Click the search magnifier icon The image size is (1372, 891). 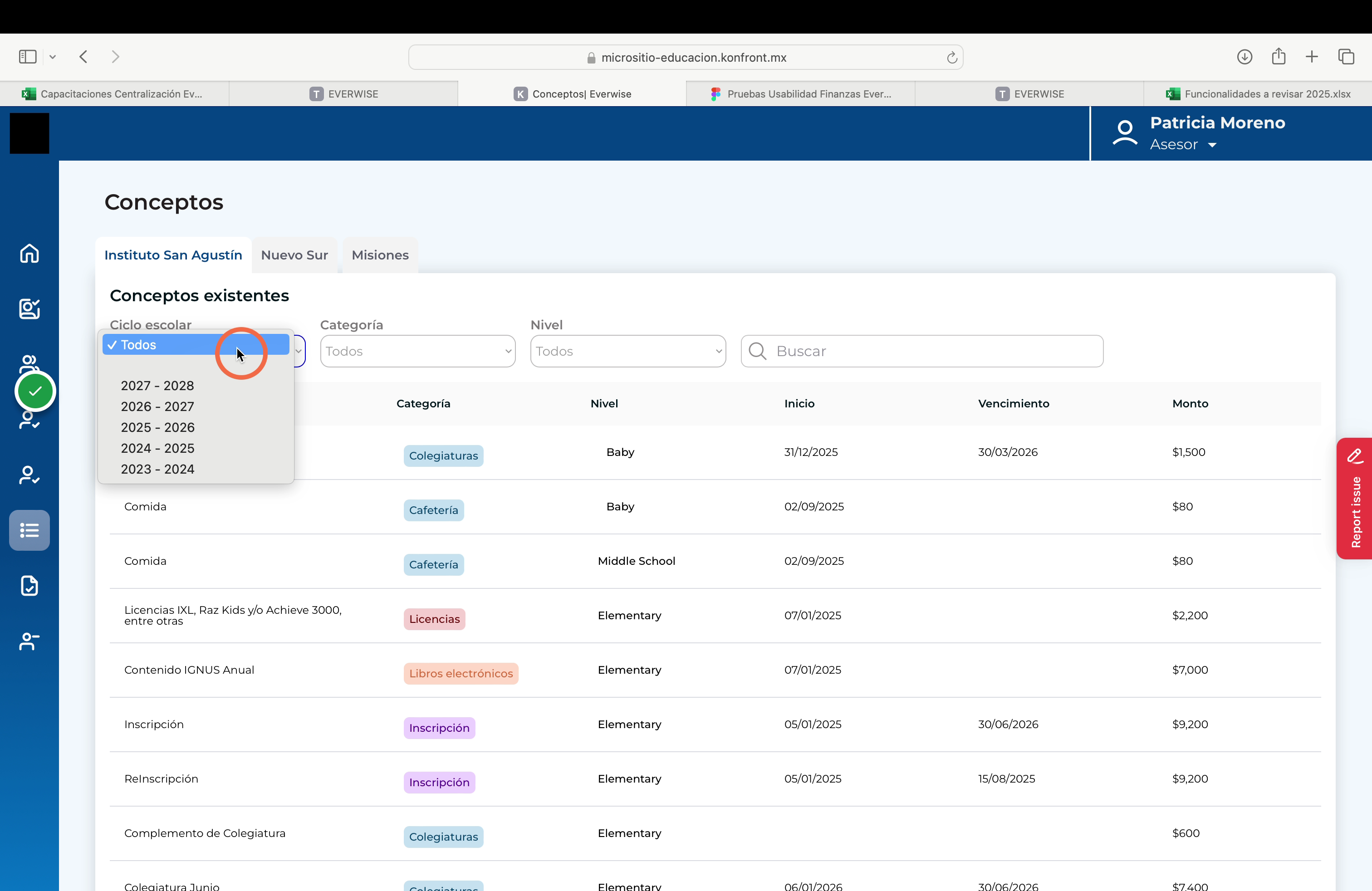click(758, 351)
